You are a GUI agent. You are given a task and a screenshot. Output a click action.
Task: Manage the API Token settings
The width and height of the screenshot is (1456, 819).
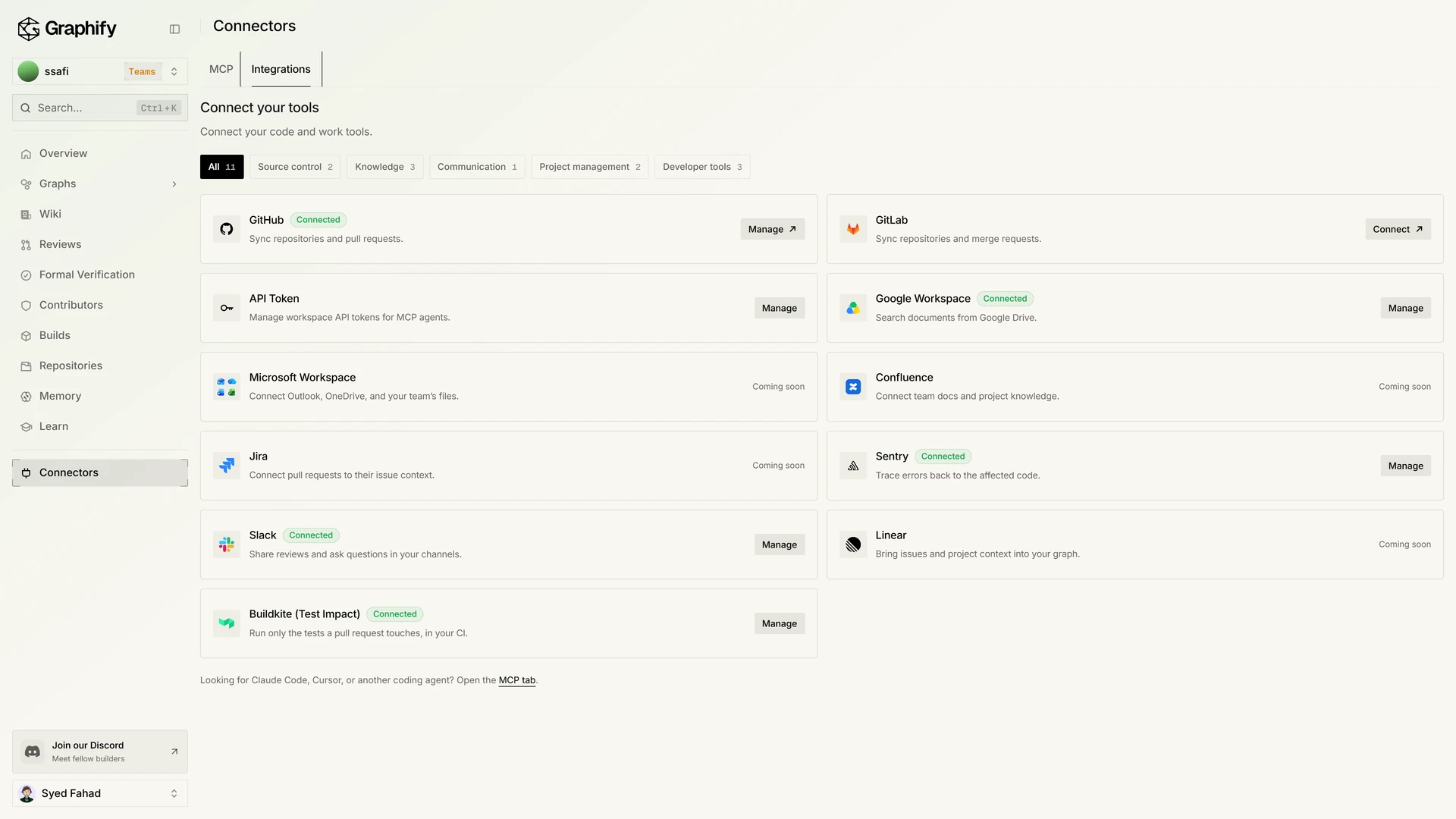click(780, 308)
